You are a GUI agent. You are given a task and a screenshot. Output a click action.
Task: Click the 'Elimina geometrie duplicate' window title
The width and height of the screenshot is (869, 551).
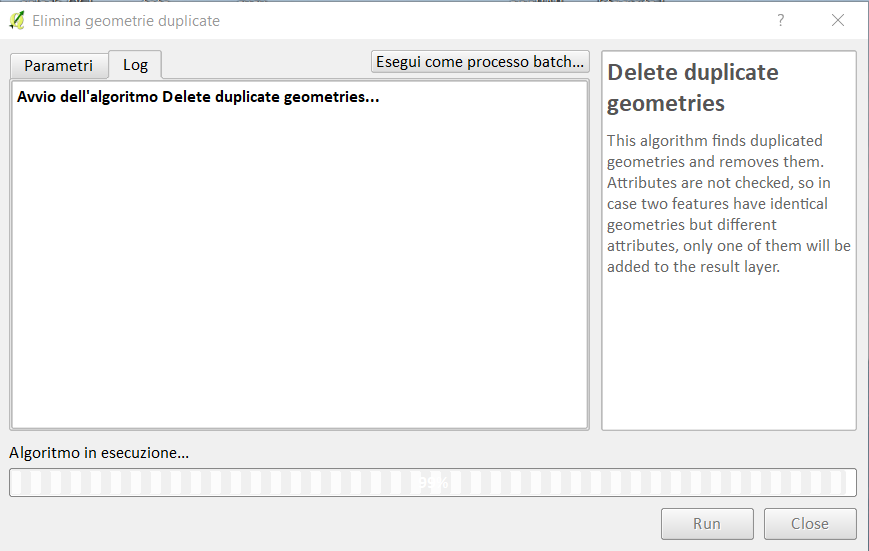(126, 21)
